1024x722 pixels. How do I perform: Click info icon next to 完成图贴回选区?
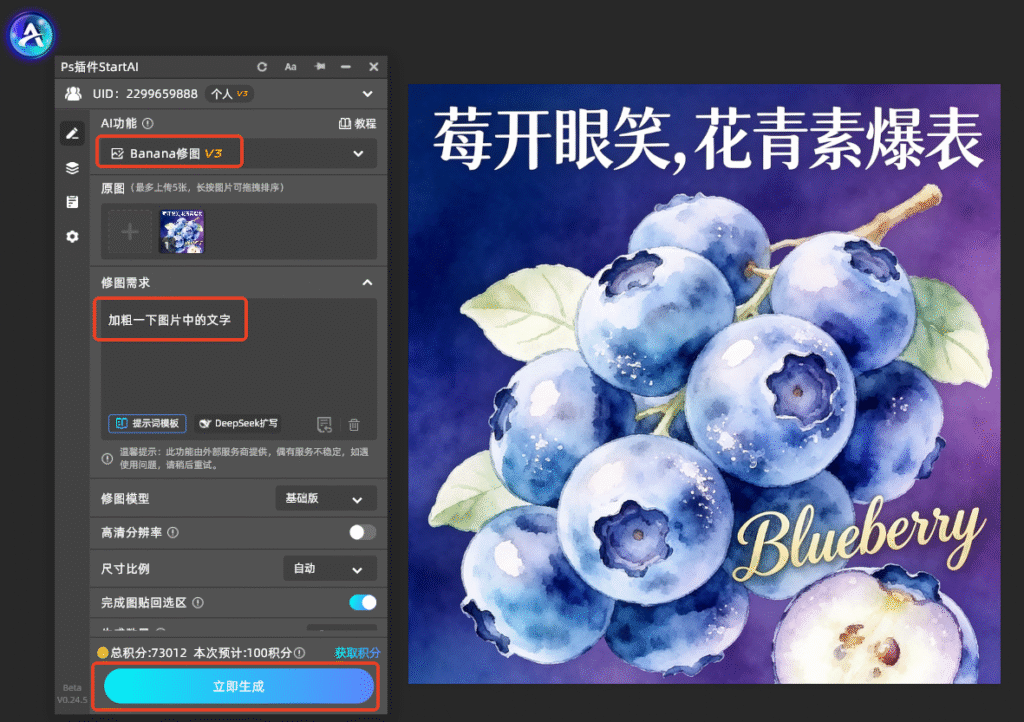[198, 603]
